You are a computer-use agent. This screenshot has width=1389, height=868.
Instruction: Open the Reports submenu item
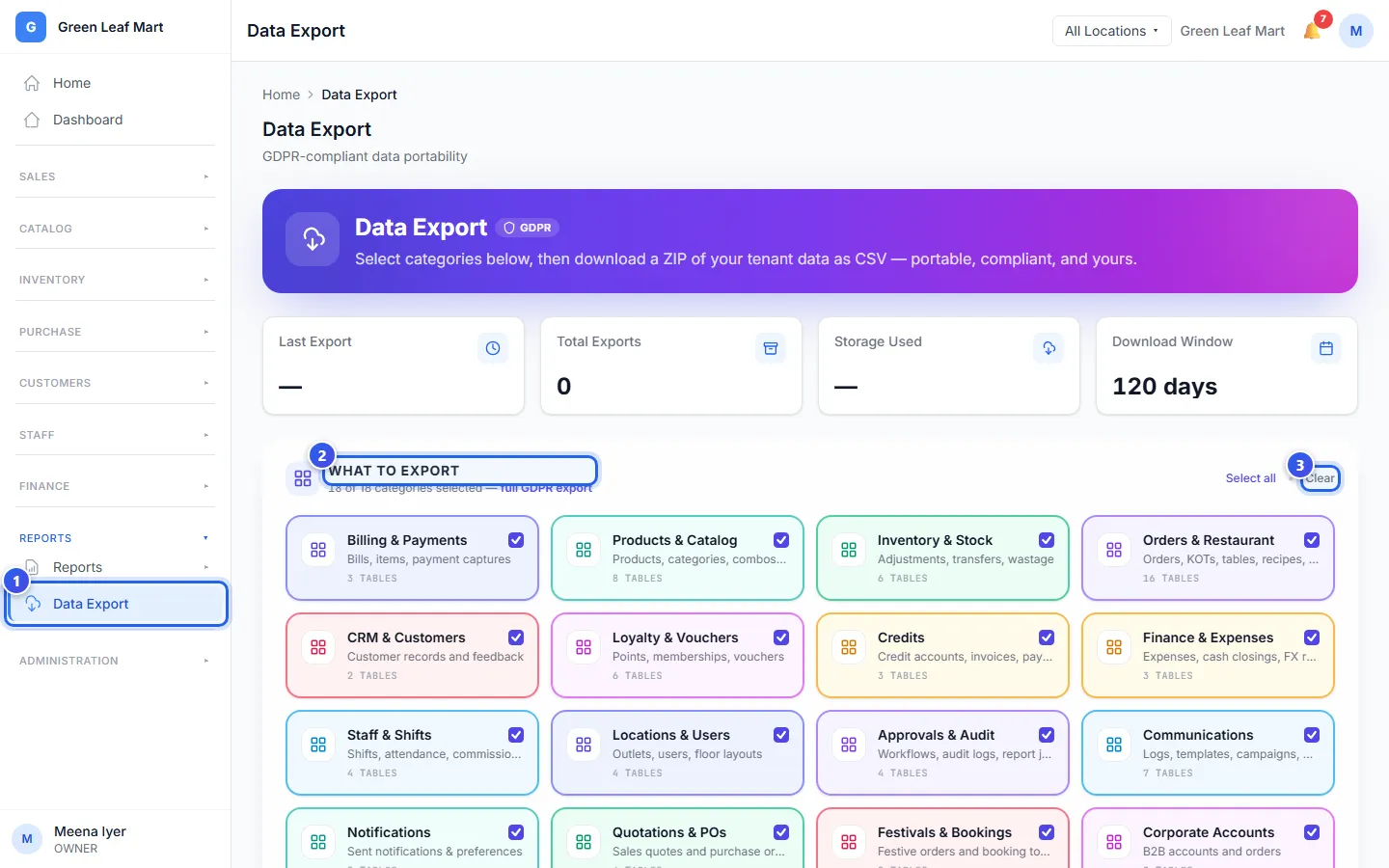(x=115, y=567)
